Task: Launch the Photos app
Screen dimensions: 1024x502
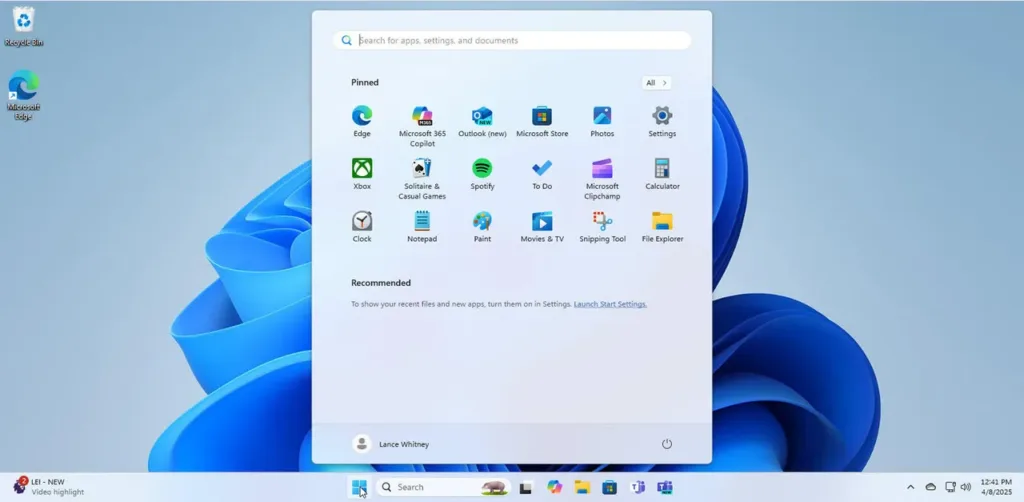Action: (602, 117)
